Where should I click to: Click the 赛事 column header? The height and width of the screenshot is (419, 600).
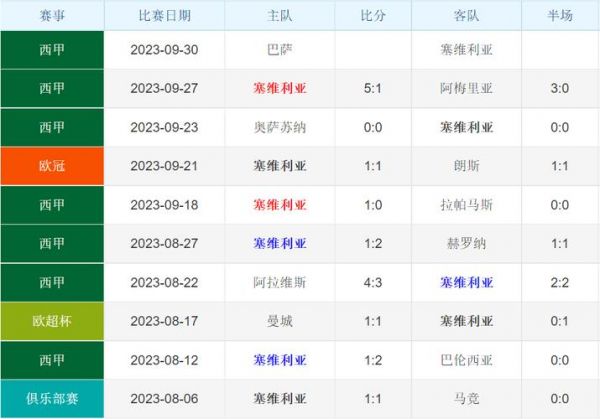point(52,15)
